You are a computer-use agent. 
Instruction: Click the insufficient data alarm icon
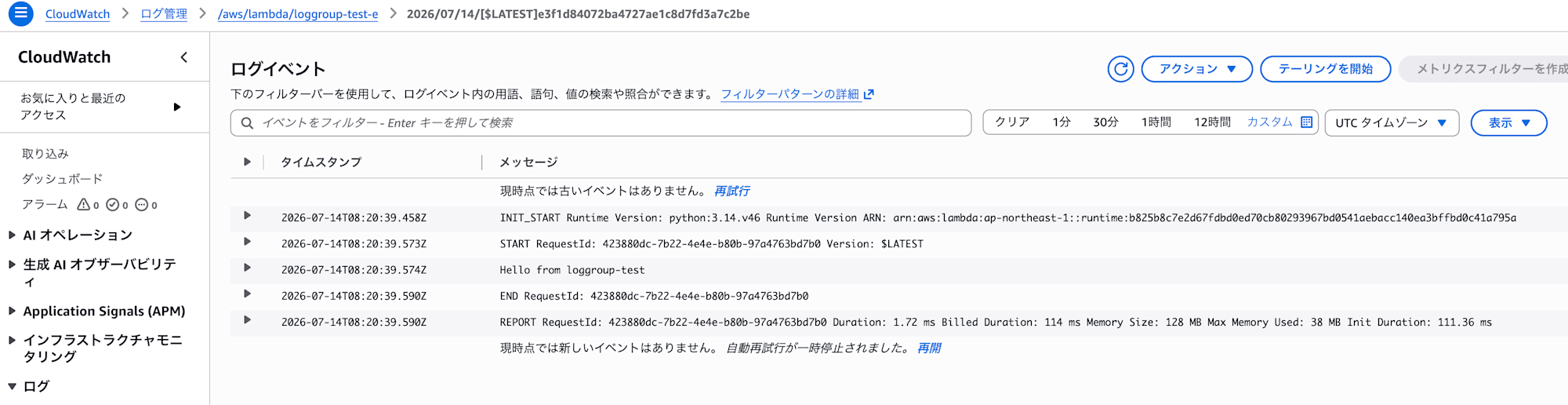click(x=141, y=205)
